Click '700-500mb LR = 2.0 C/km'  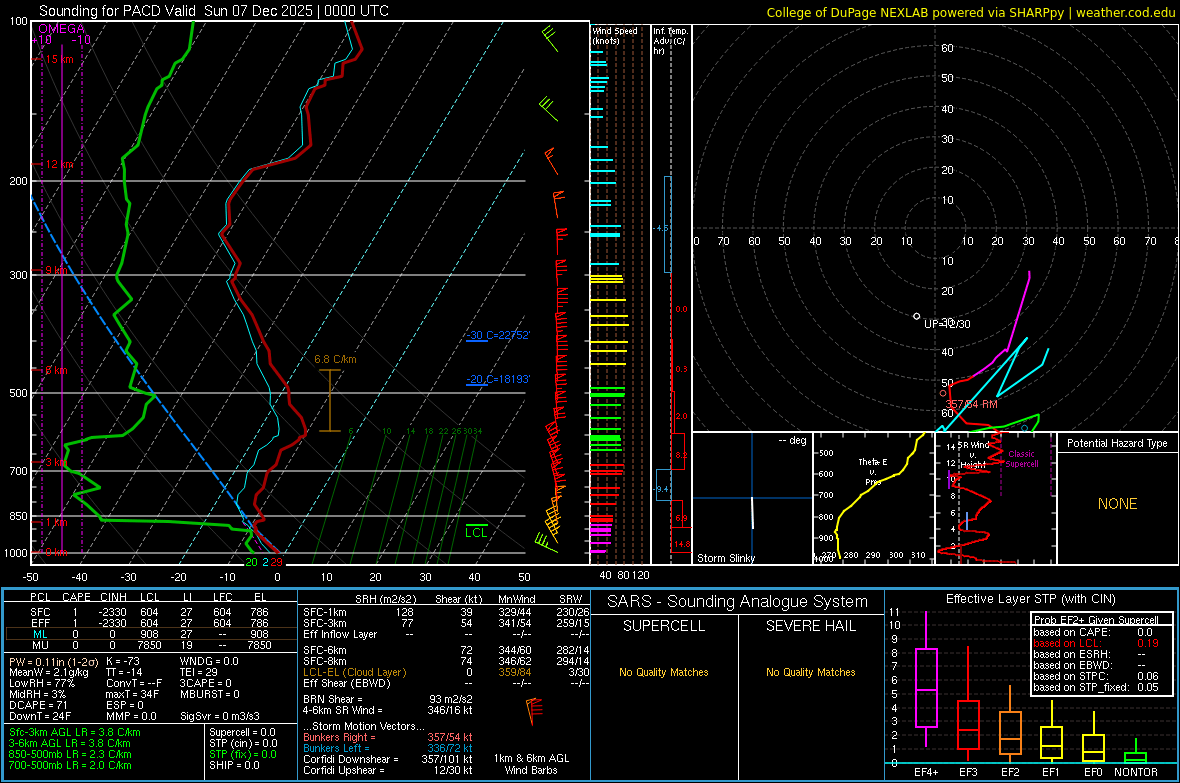(70, 765)
